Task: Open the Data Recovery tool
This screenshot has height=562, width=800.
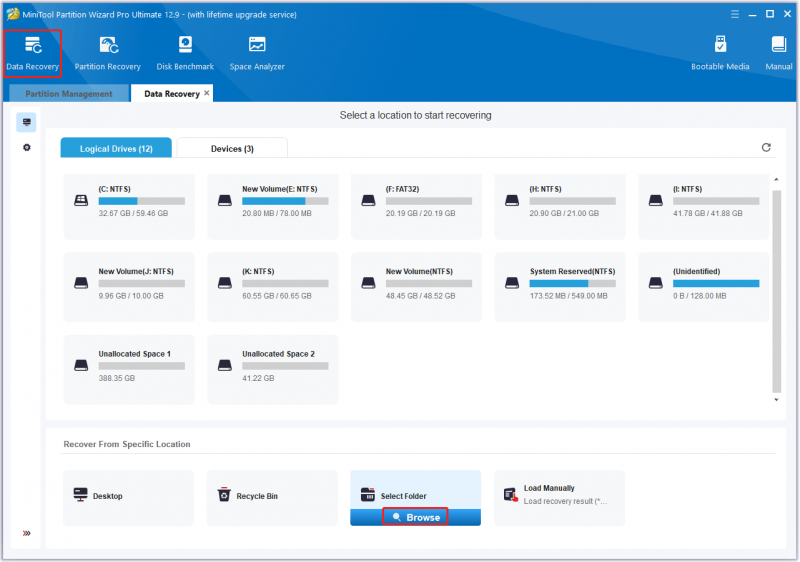Action: (33, 54)
